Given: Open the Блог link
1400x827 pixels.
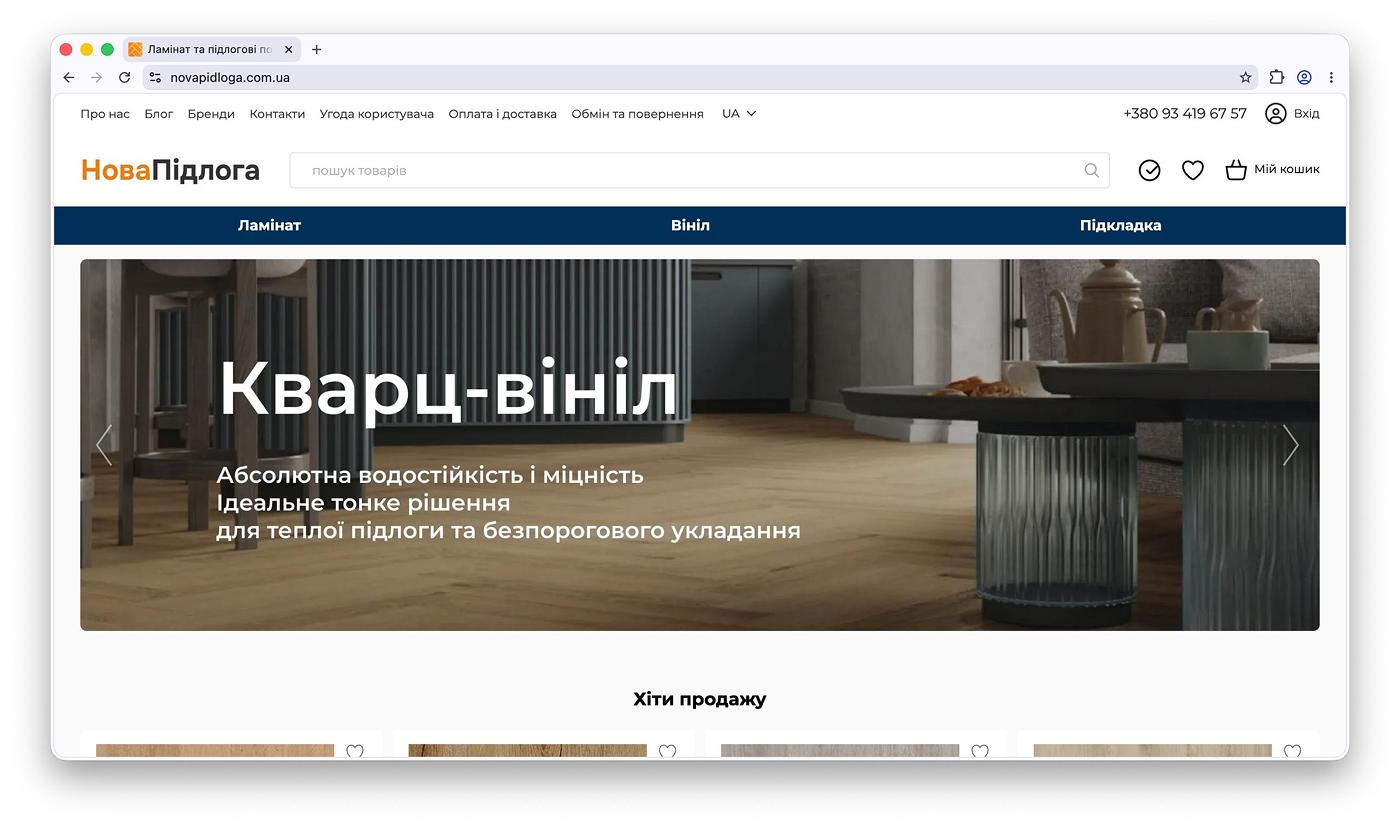Looking at the screenshot, I should tap(159, 113).
